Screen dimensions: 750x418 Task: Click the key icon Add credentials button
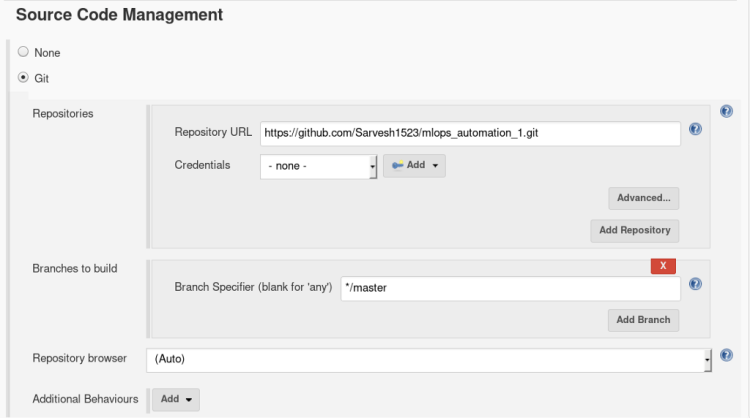[x=414, y=166]
